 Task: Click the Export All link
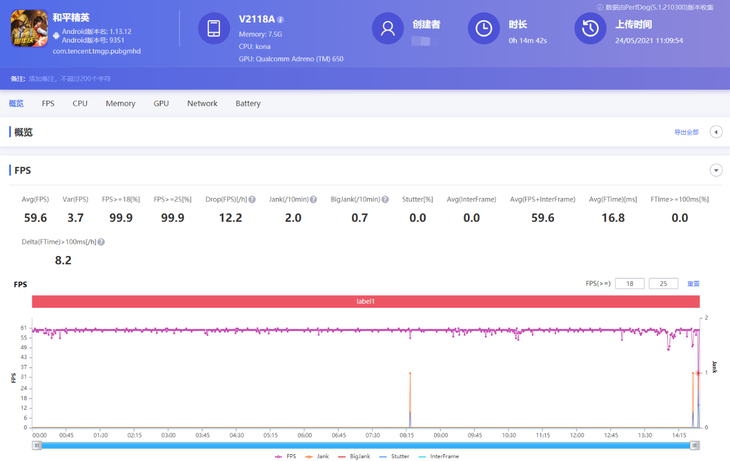coord(686,132)
